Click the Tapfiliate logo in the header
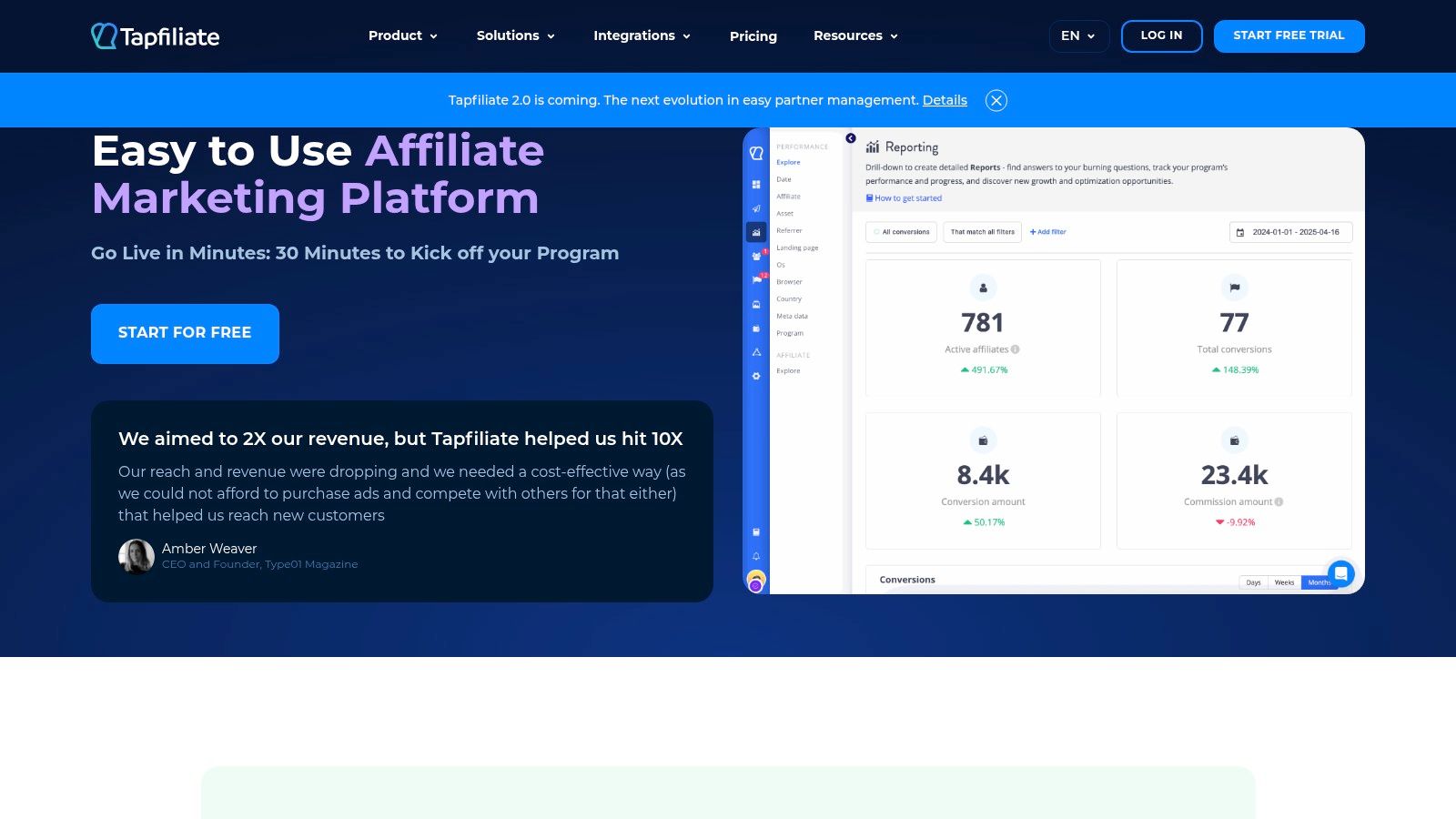 [156, 36]
